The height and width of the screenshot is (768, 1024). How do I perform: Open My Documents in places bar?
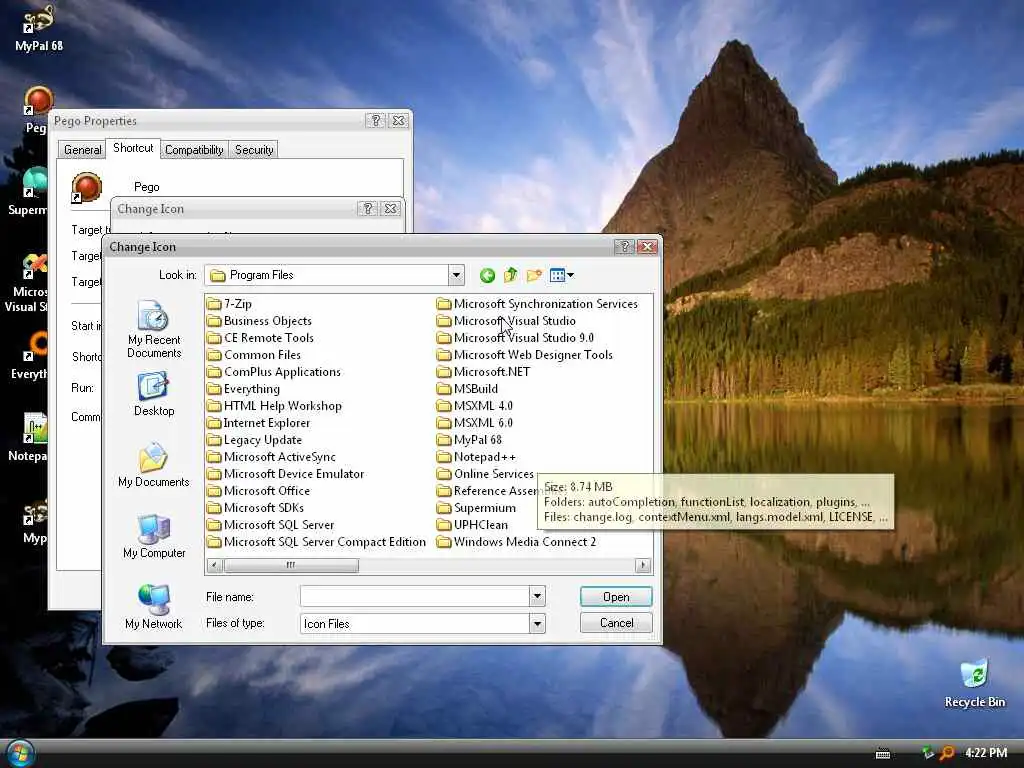[153, 466]
